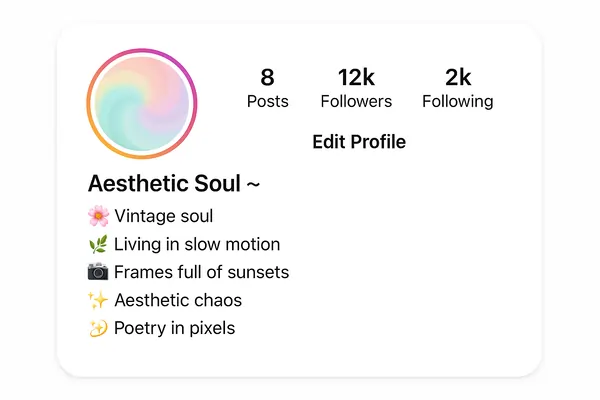Click the green leaf emoji icon
Image resolution: width=600 pixels, height=400 pixels.
click(98, 244)
